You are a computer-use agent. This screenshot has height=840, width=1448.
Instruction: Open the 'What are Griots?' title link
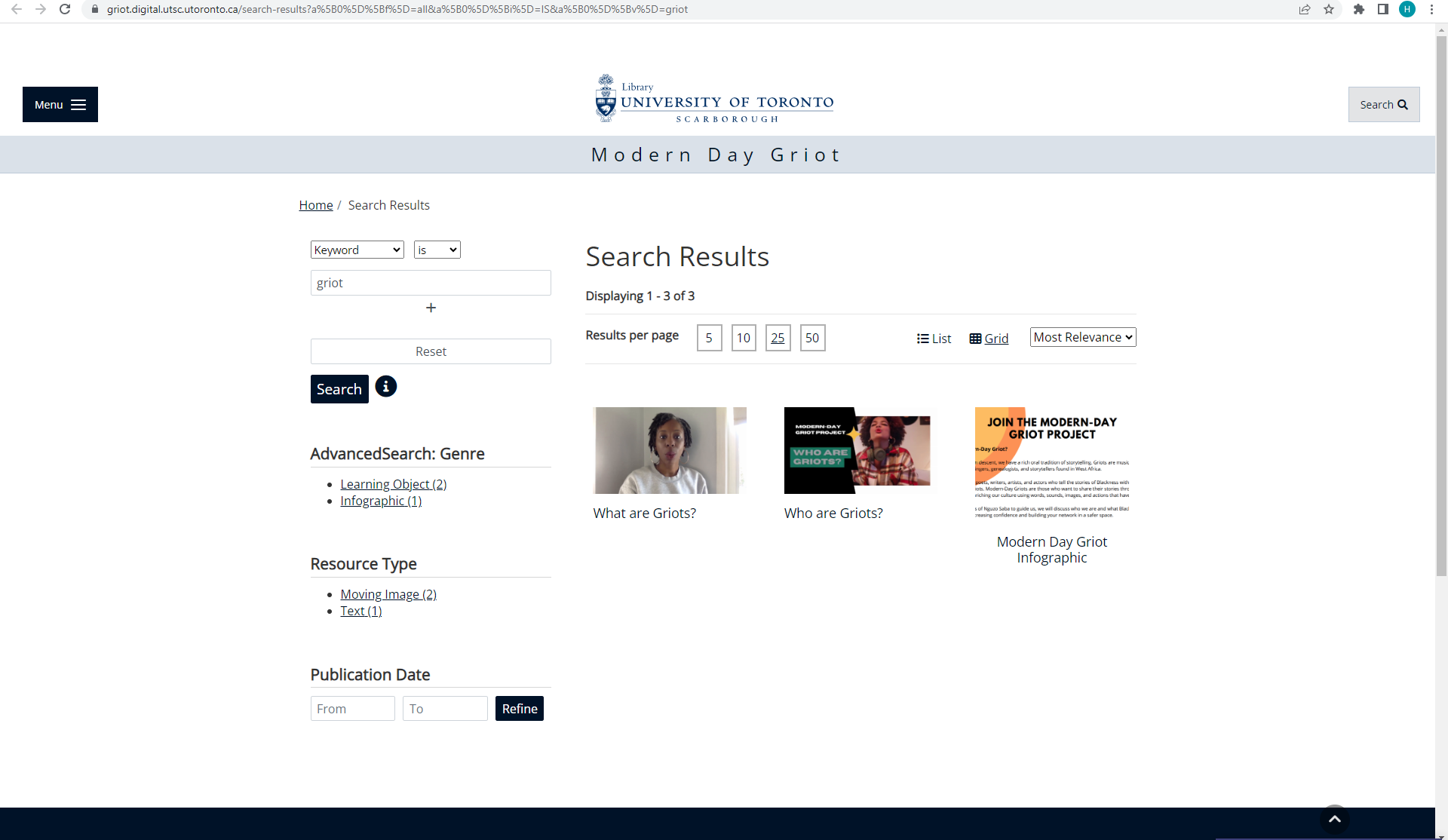click(x=645, y=513)
